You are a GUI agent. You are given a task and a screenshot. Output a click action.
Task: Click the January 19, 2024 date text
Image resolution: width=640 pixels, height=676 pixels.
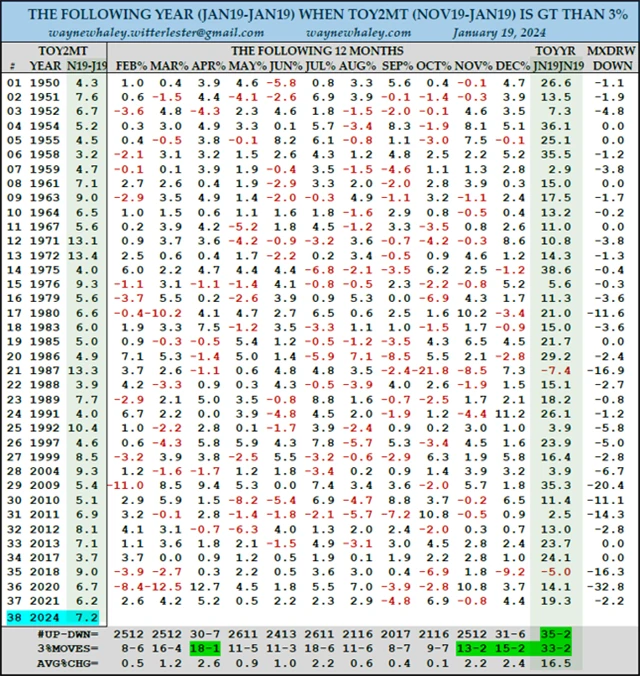pos(499,33)
